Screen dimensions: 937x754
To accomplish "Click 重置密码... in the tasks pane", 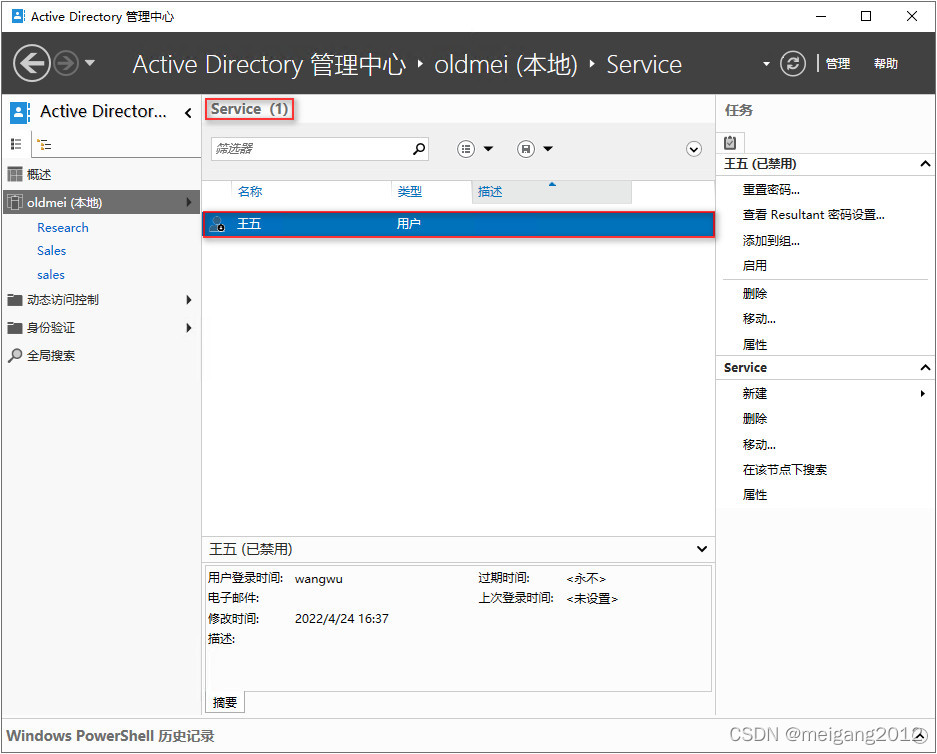I will (x=771, y=190).
